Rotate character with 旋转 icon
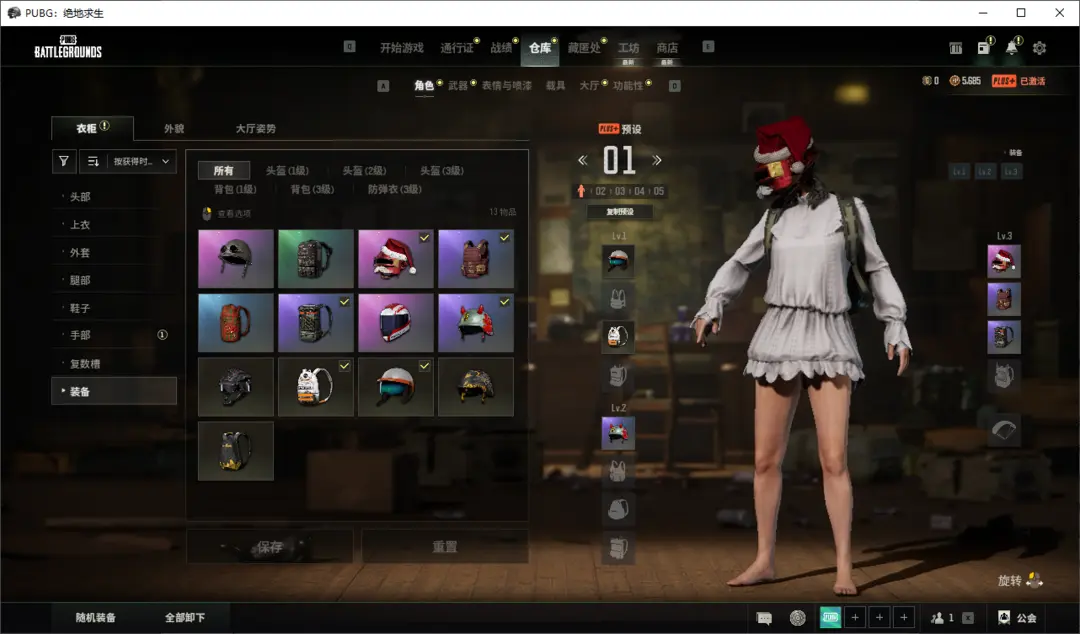1080x634 pixels. coord(1034,580)
